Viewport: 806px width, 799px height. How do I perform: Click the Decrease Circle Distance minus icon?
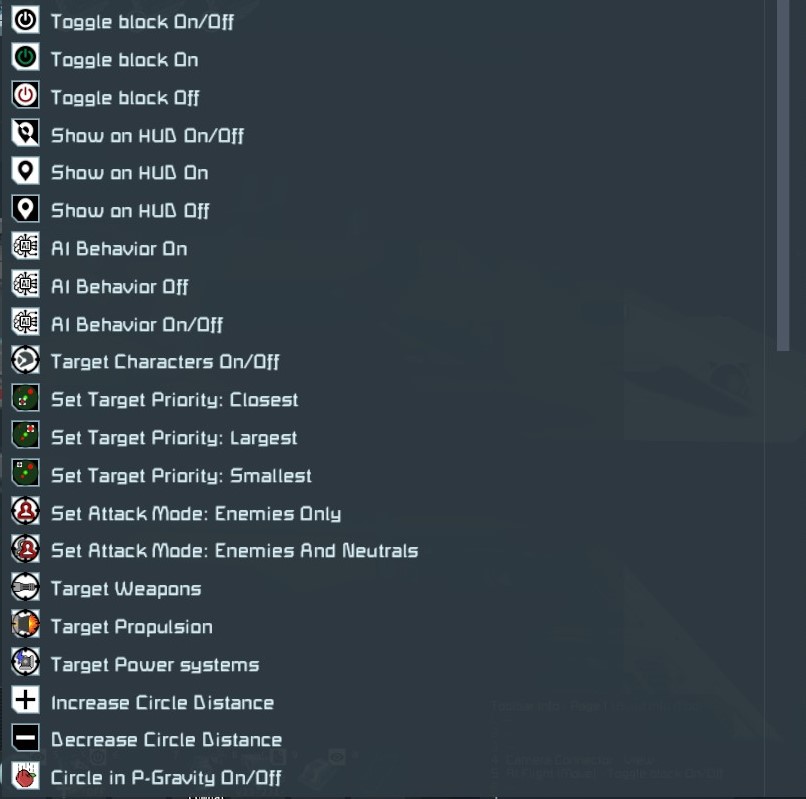point(25,738)
